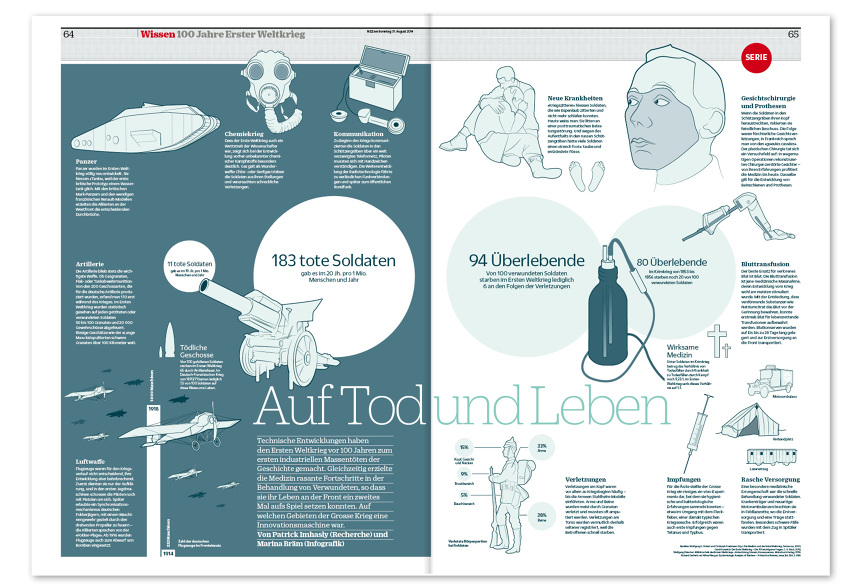Click the 'und Leben' headline words
This screenshot has height=587, width=860.
click(552, 404)
